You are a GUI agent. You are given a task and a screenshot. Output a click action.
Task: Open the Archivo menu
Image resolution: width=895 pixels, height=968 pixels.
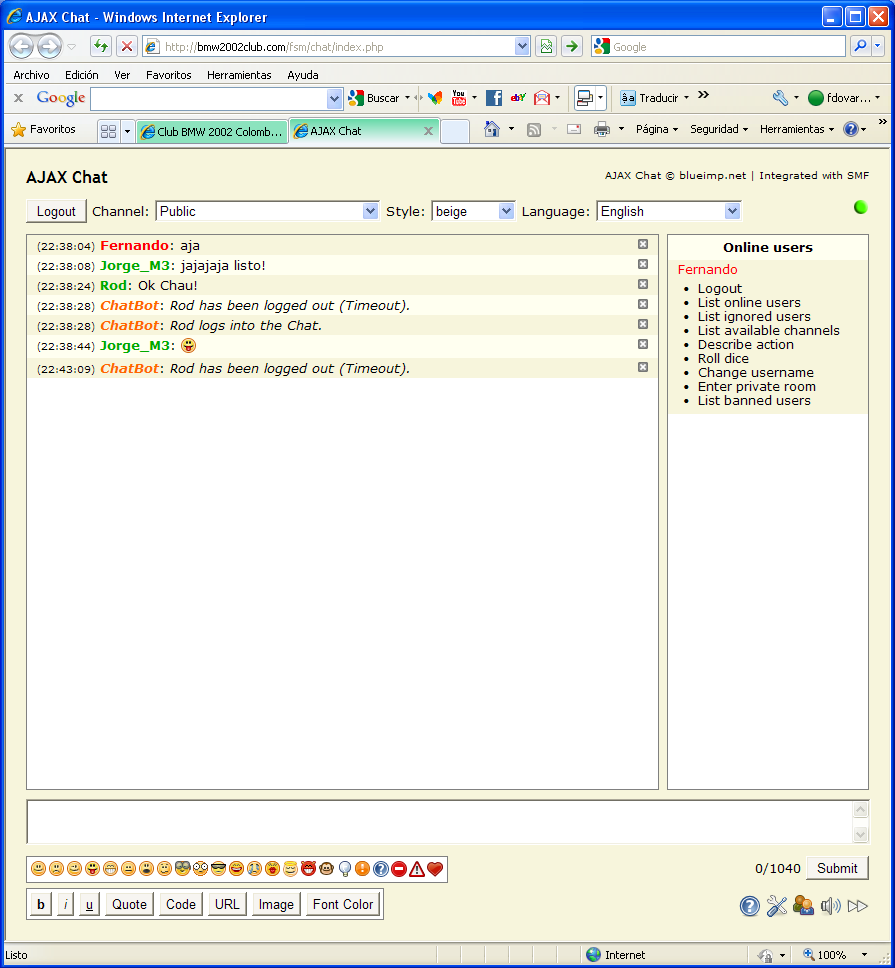click(x=31, y=75)
